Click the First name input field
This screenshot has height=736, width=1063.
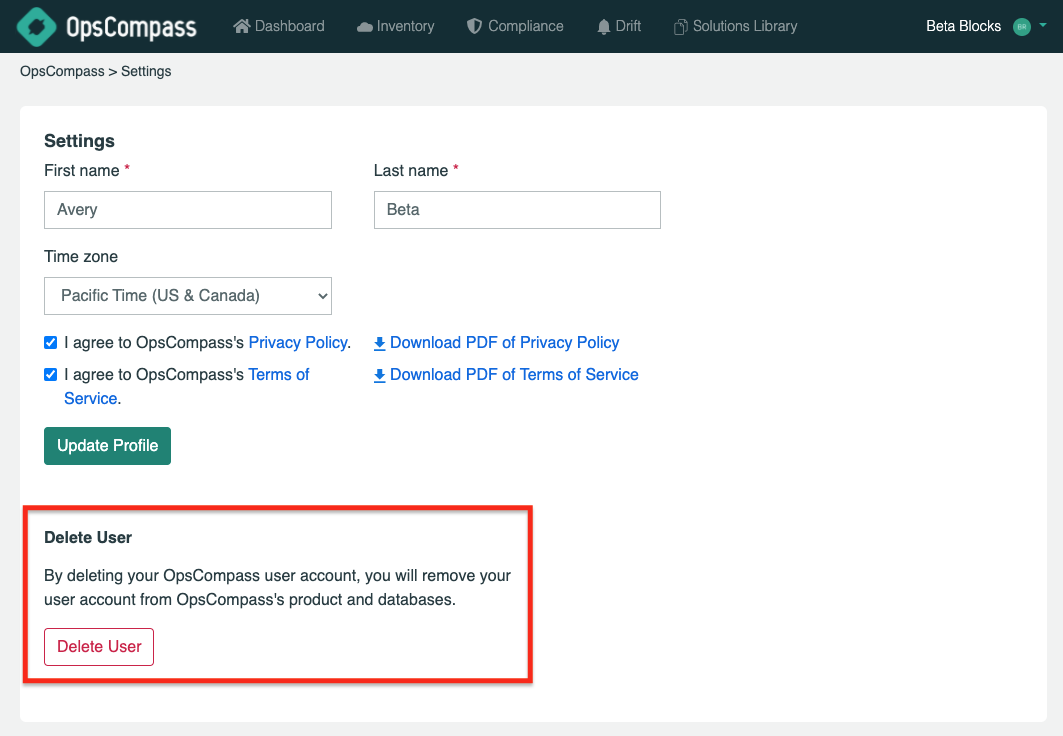[x=187, y=210]
